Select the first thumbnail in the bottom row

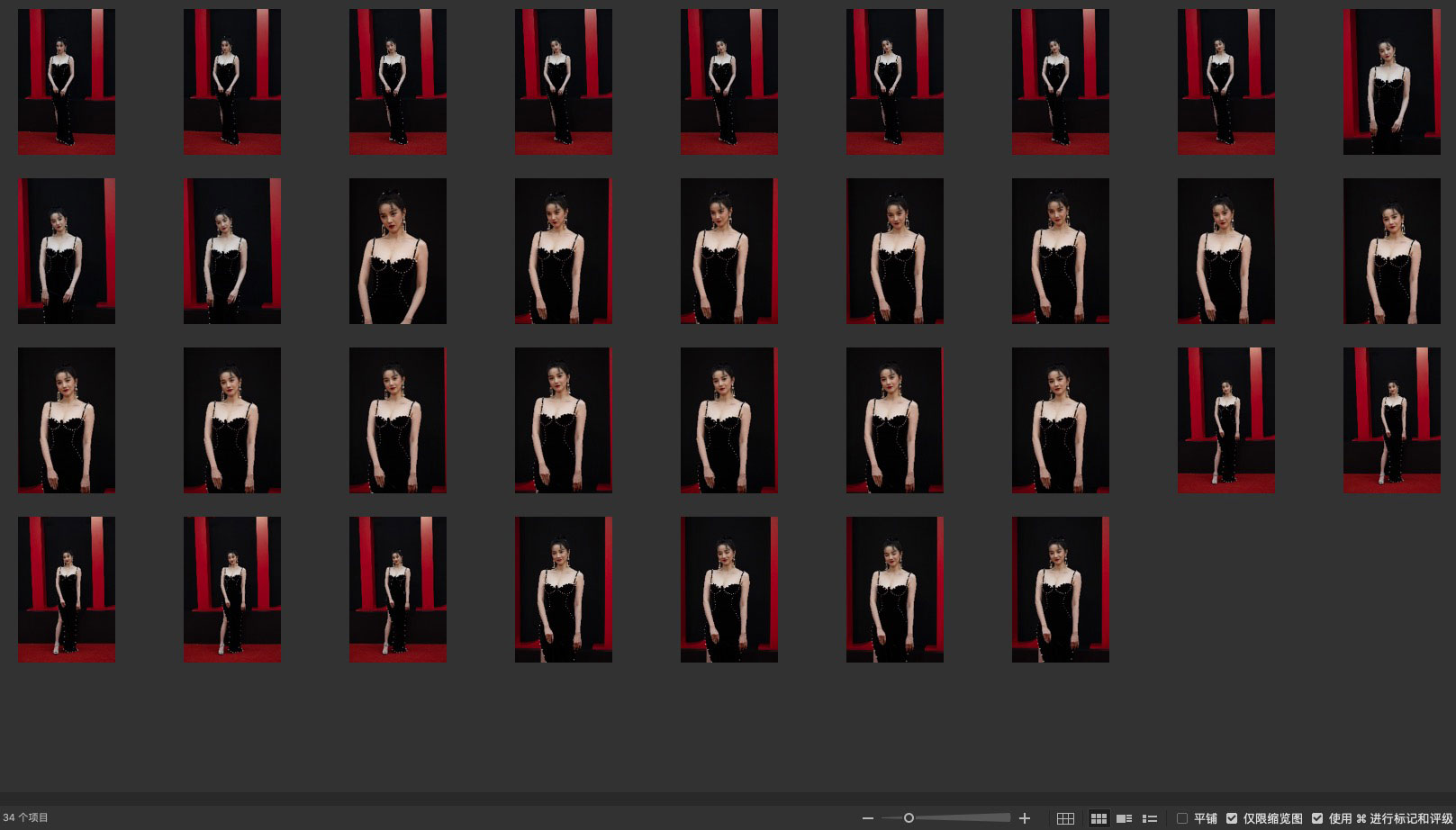67,590
